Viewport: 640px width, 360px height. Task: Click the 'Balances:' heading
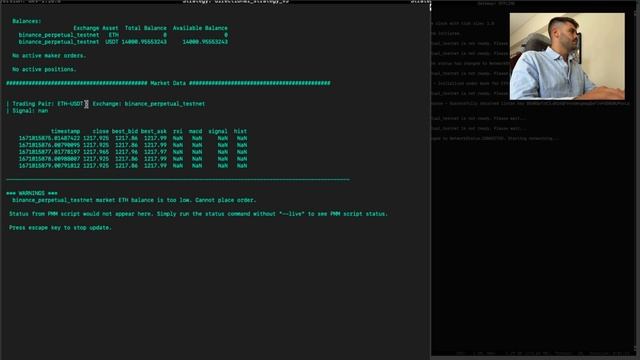[27, 21]
